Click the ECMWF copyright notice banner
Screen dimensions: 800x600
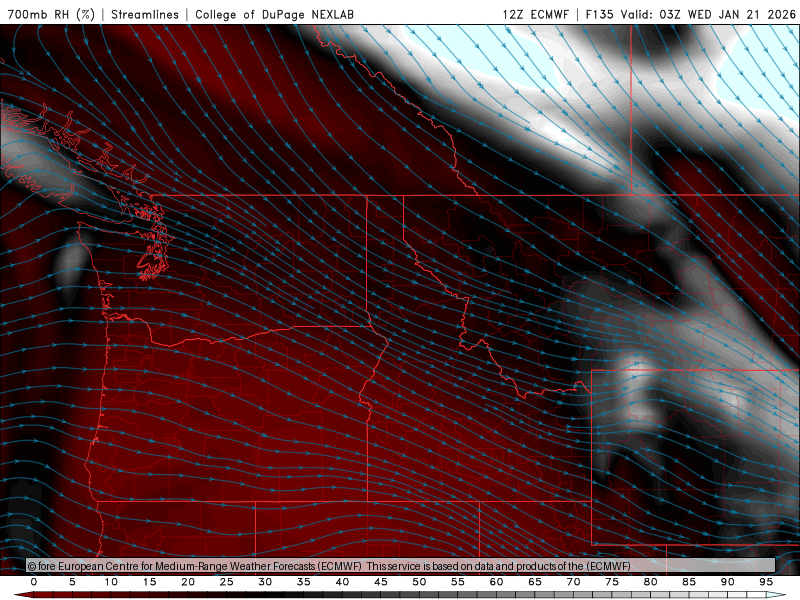(x=401, y=566)
